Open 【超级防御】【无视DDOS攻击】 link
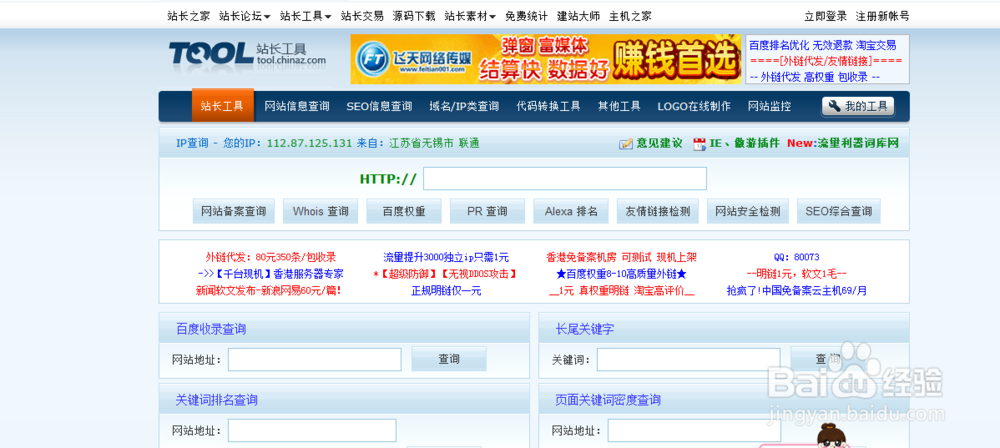Viewport: 1000px width, 448px height. (x=446, y=274)
